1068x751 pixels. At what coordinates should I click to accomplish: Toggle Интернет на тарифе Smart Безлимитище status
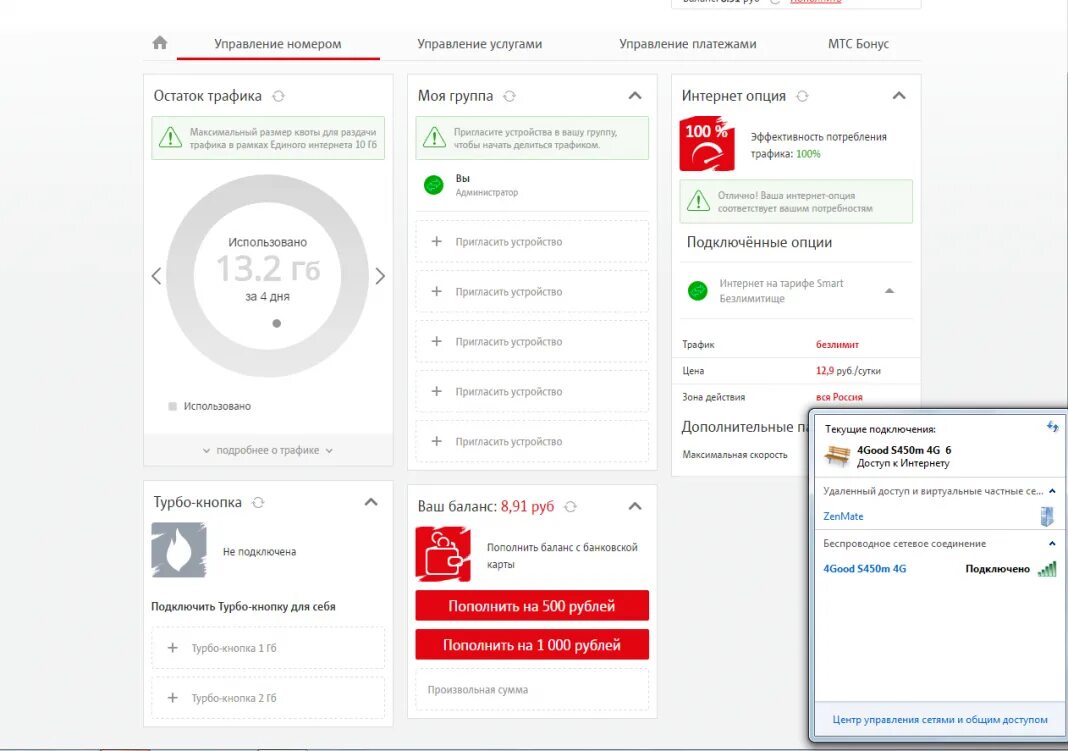[x=697, y=291]
